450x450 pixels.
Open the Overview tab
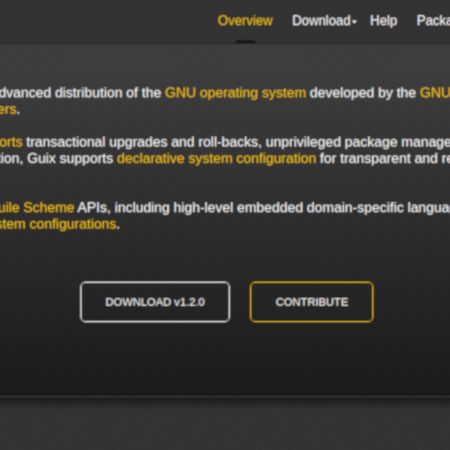tap(245, 21)
